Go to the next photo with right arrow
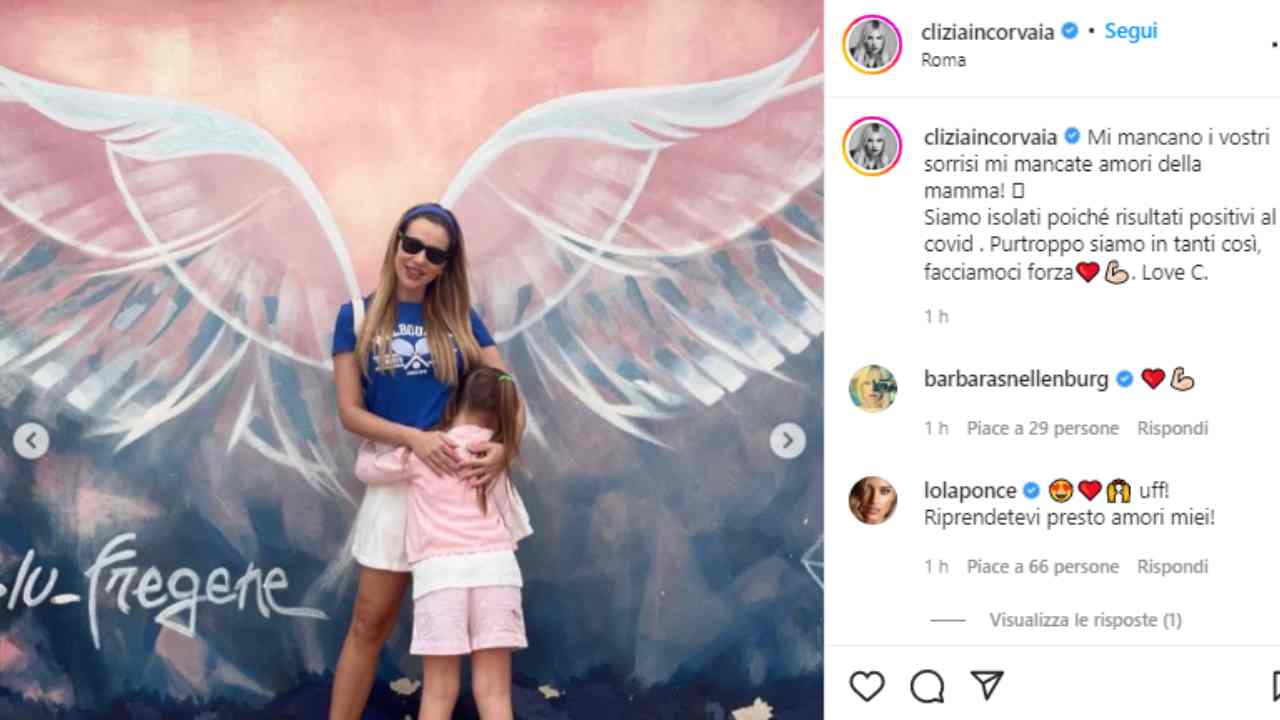 point(788,440)
